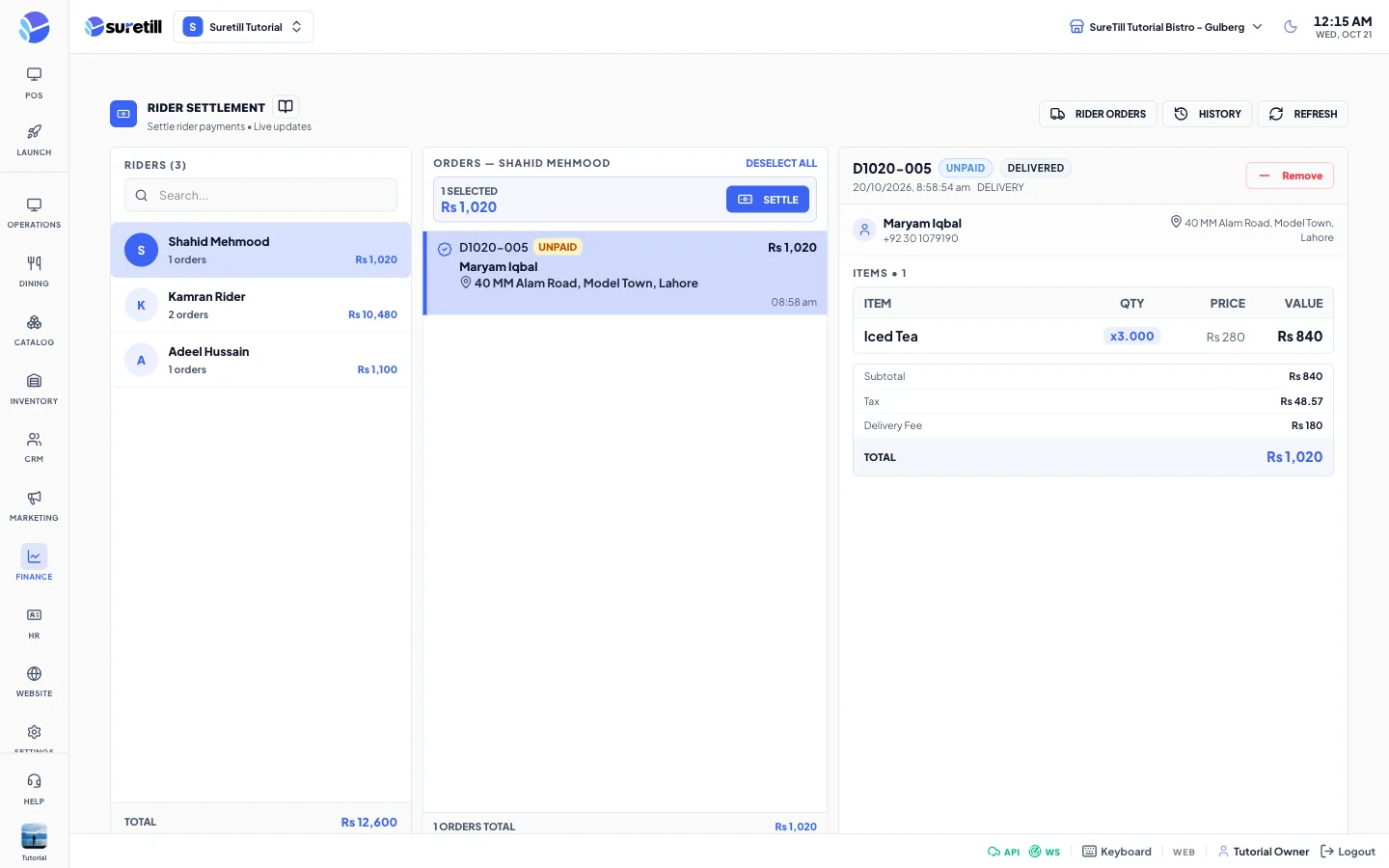Click the WEB platform label
The width and height of the screenshot is (1389, 868).
1184,852
